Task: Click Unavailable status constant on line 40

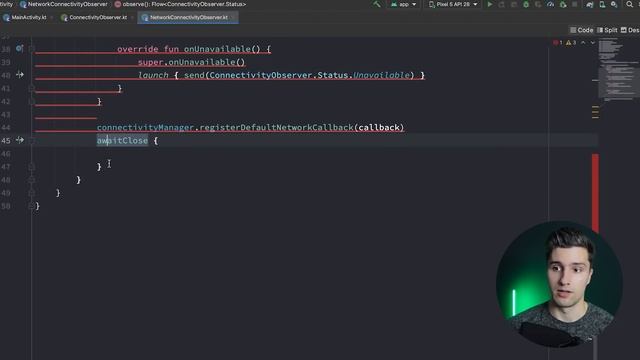Action: pyautogui.click(x=381, y=75)
